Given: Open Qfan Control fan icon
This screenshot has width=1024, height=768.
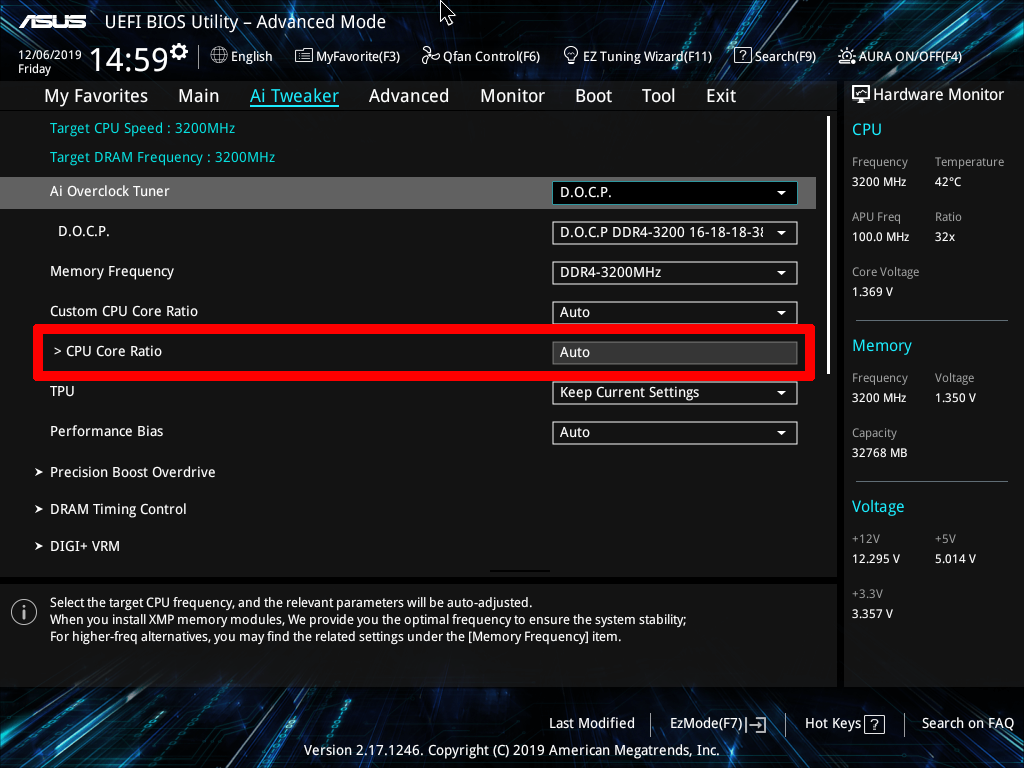Looking at the screenshot, I should pyautogui.click(x=430, y=56).
